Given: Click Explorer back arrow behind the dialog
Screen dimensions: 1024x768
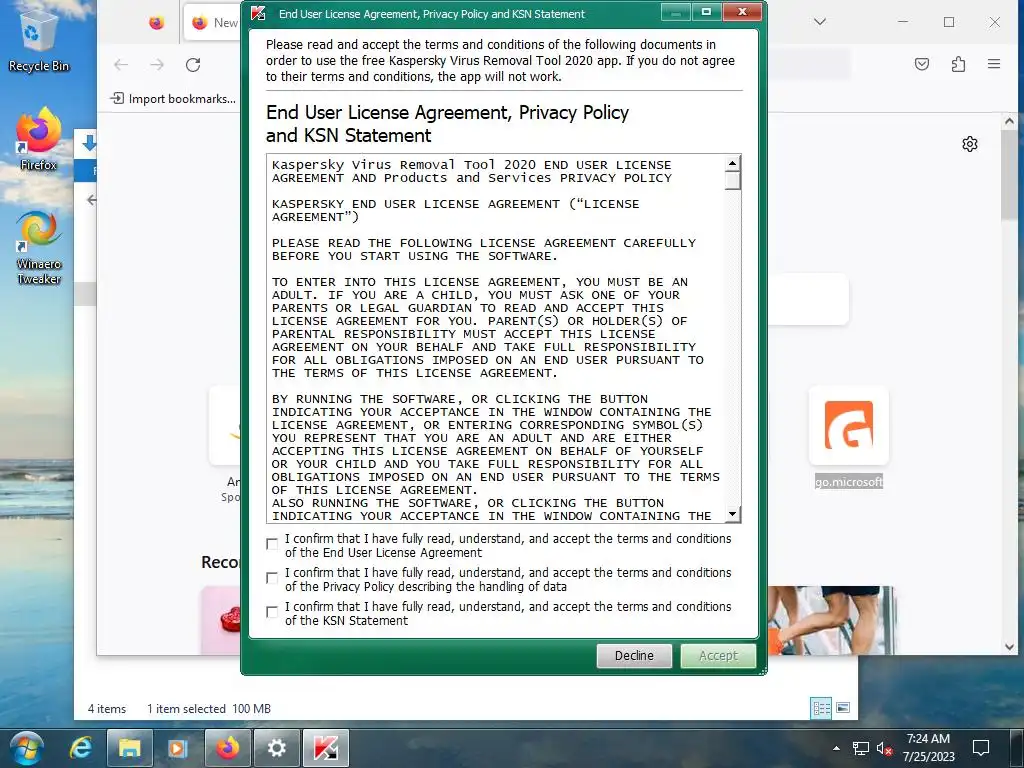Looking at the screenshot, I should pos(91,200).
